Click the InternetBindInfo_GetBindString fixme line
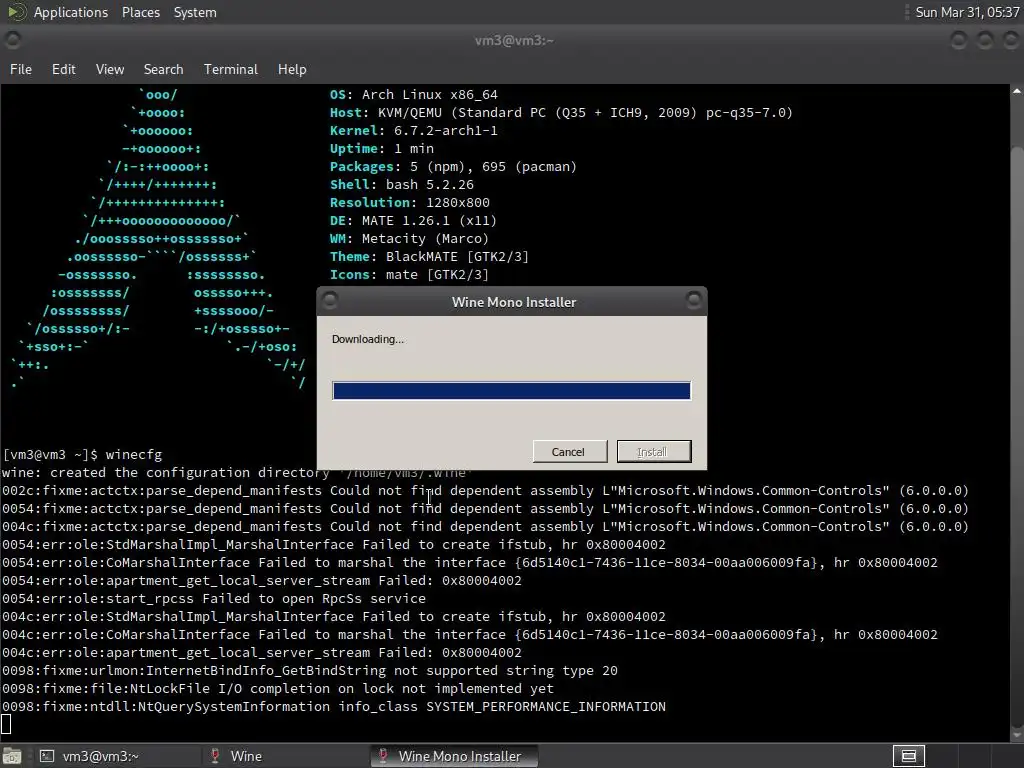 310,671
